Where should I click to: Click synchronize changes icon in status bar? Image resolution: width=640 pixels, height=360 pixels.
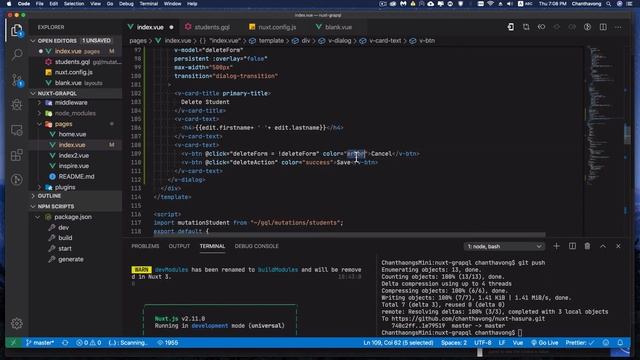tap(65, 343)
